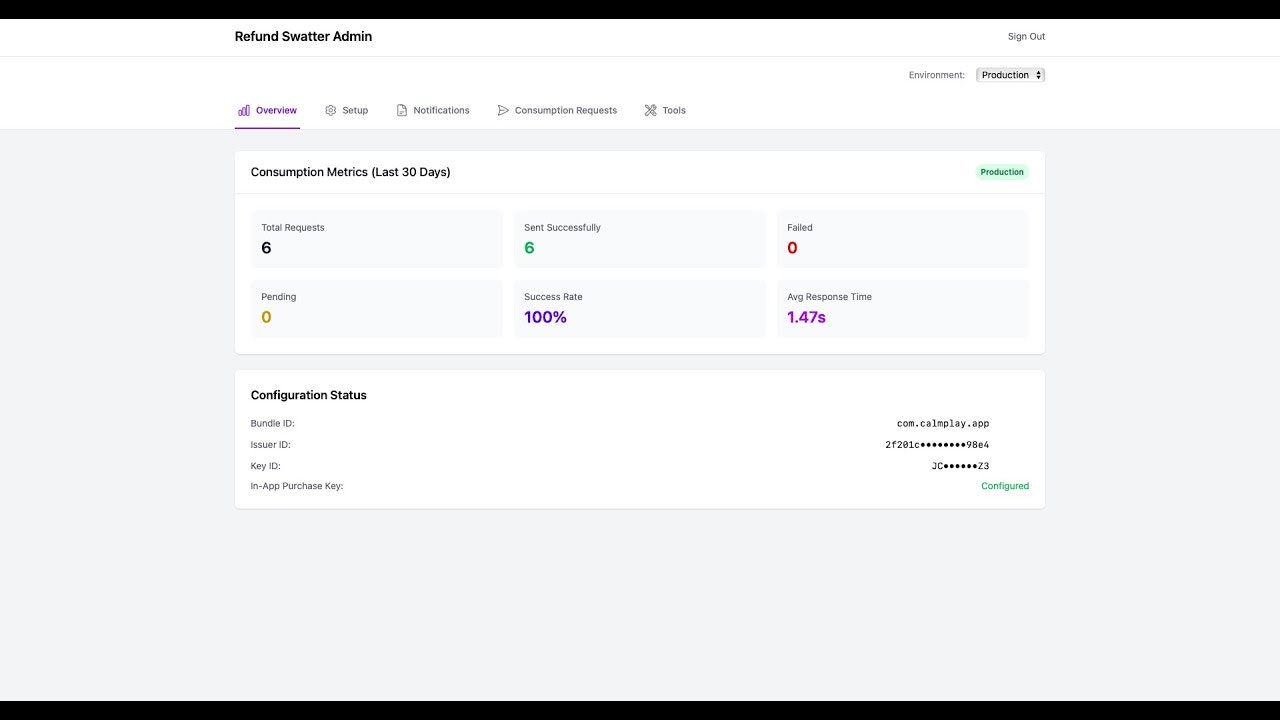Click the Success Rate 100% value
The width and height of the screenshot is (1280, 720).
click(545, 317)
